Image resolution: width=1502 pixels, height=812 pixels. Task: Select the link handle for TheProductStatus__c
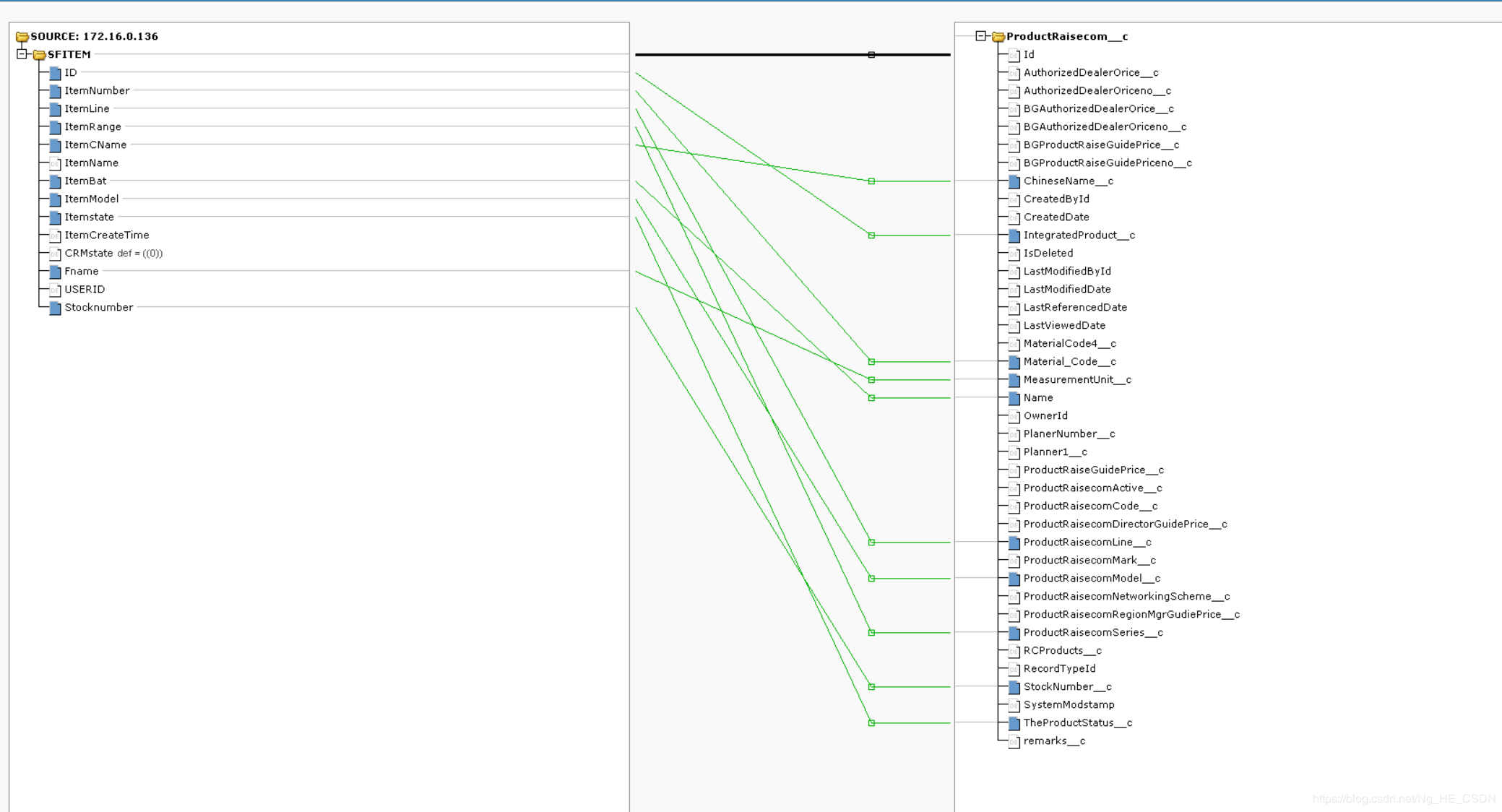click(871, 723)
